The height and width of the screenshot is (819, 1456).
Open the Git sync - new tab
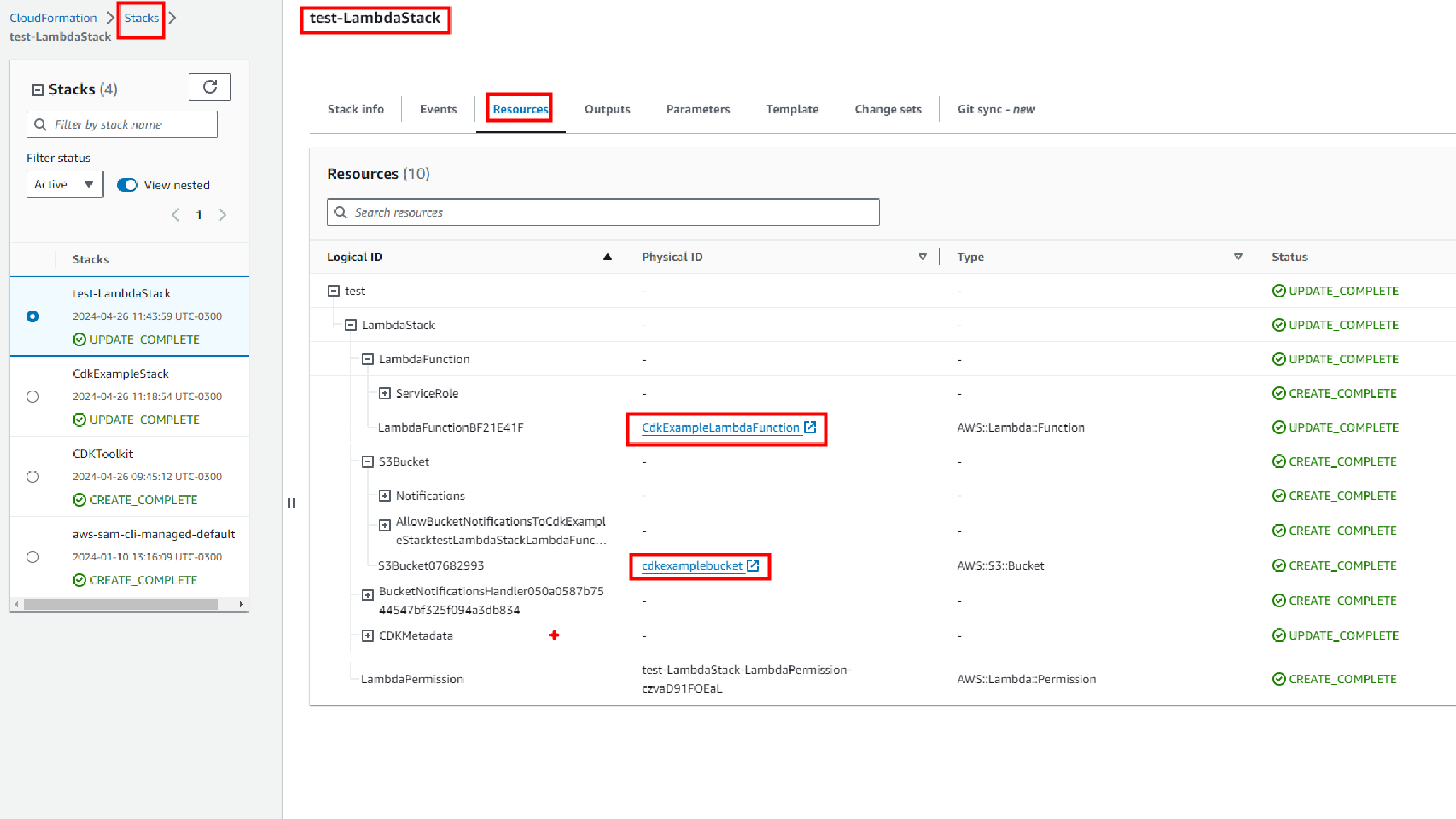pos(996,109)
